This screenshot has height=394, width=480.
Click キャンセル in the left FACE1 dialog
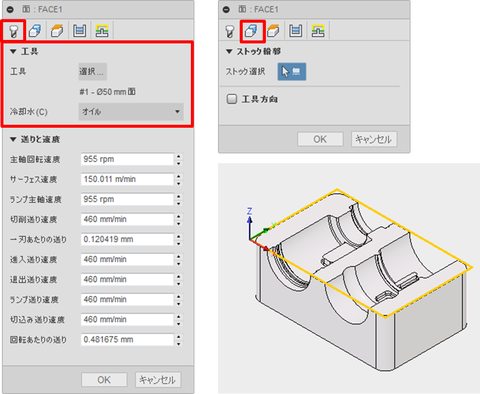158,380
